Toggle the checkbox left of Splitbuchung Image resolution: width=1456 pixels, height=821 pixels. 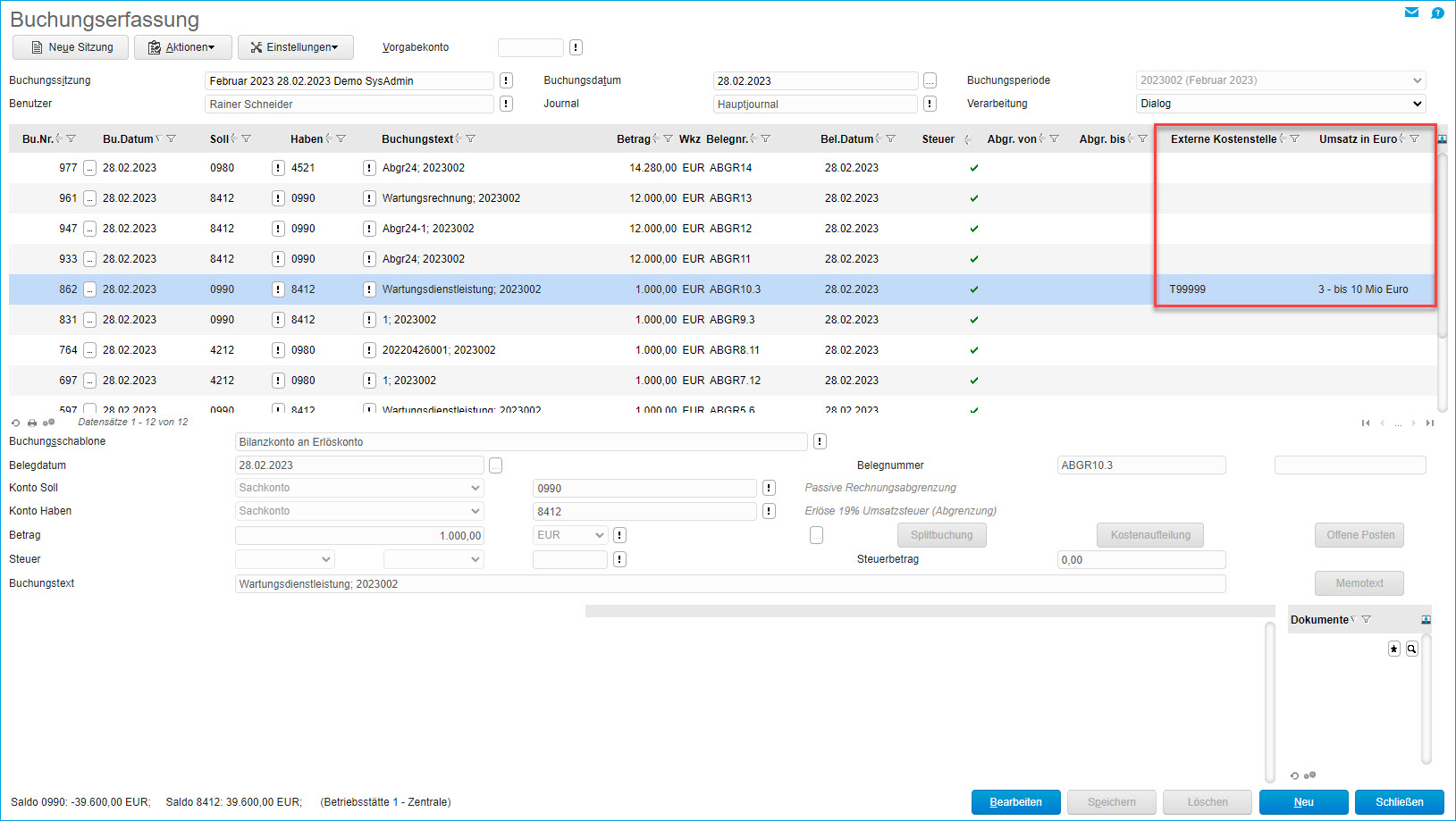[x=816, y=535]
